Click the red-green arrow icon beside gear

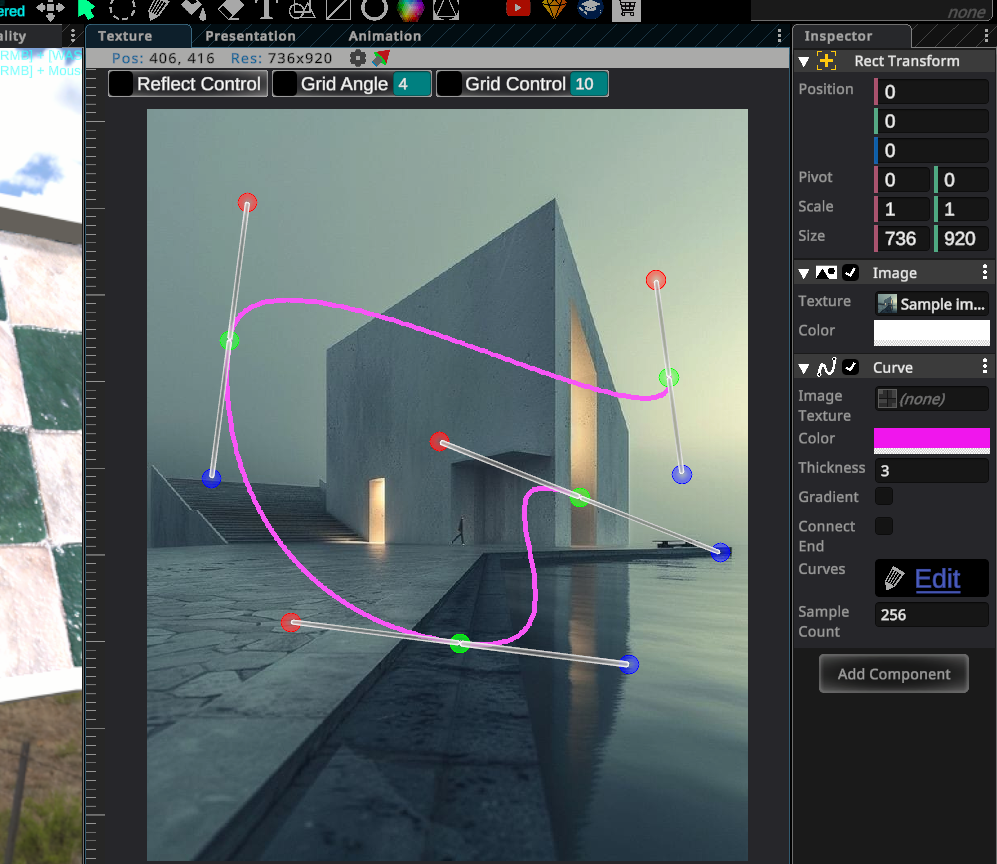click(x=380, y=58)
